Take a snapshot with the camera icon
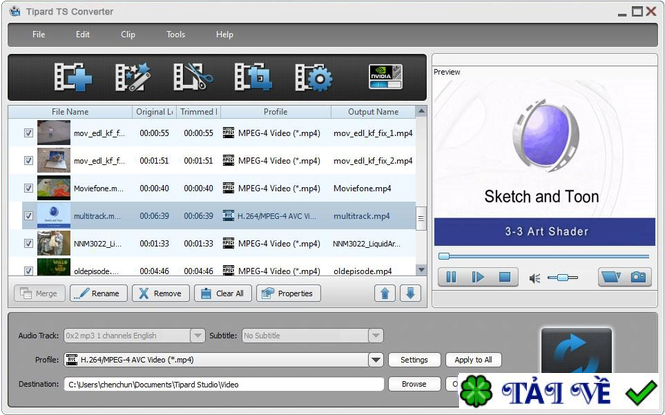The height and width of the screenshot is (415, 665). pos(638,277)
